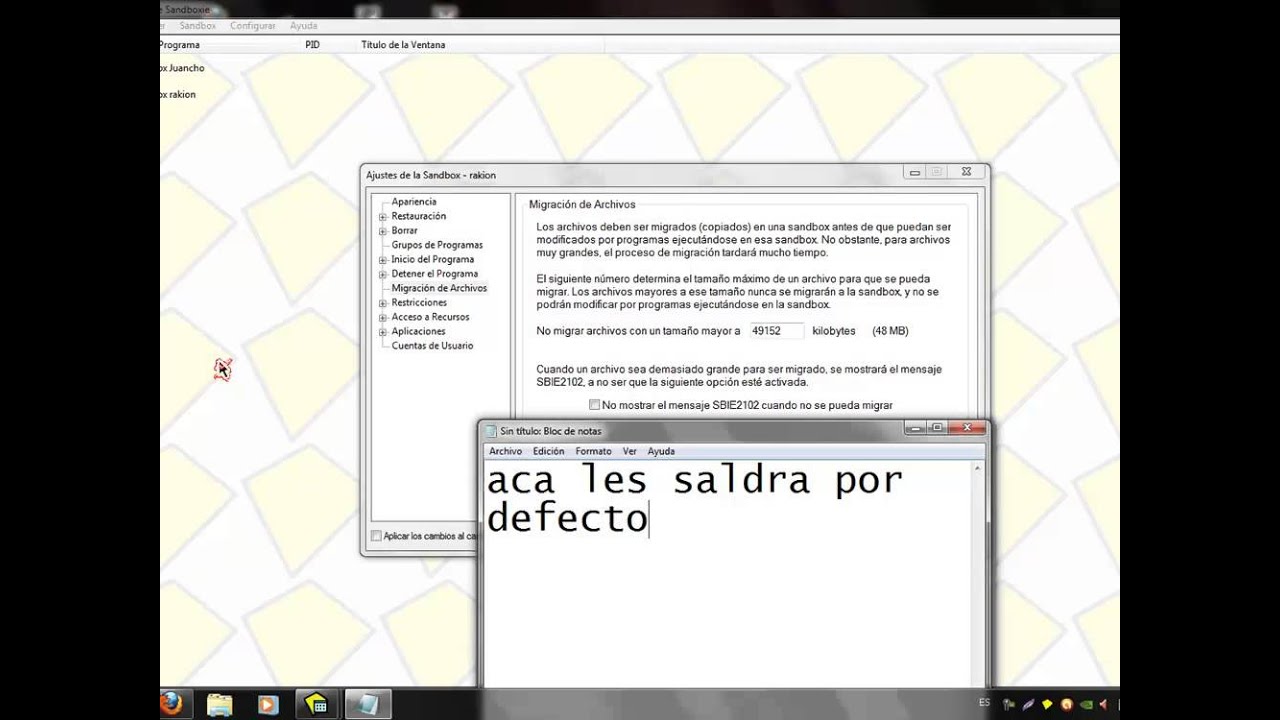
Task: Select Apariencia settings page
Action: pyautogui.click(x=414, y=202)
